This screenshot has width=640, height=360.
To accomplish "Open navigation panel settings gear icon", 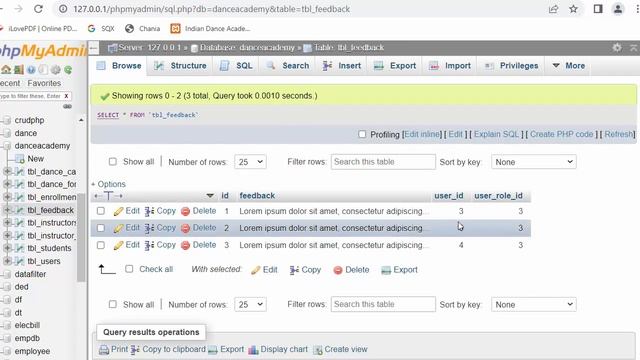I will [56, 70].
